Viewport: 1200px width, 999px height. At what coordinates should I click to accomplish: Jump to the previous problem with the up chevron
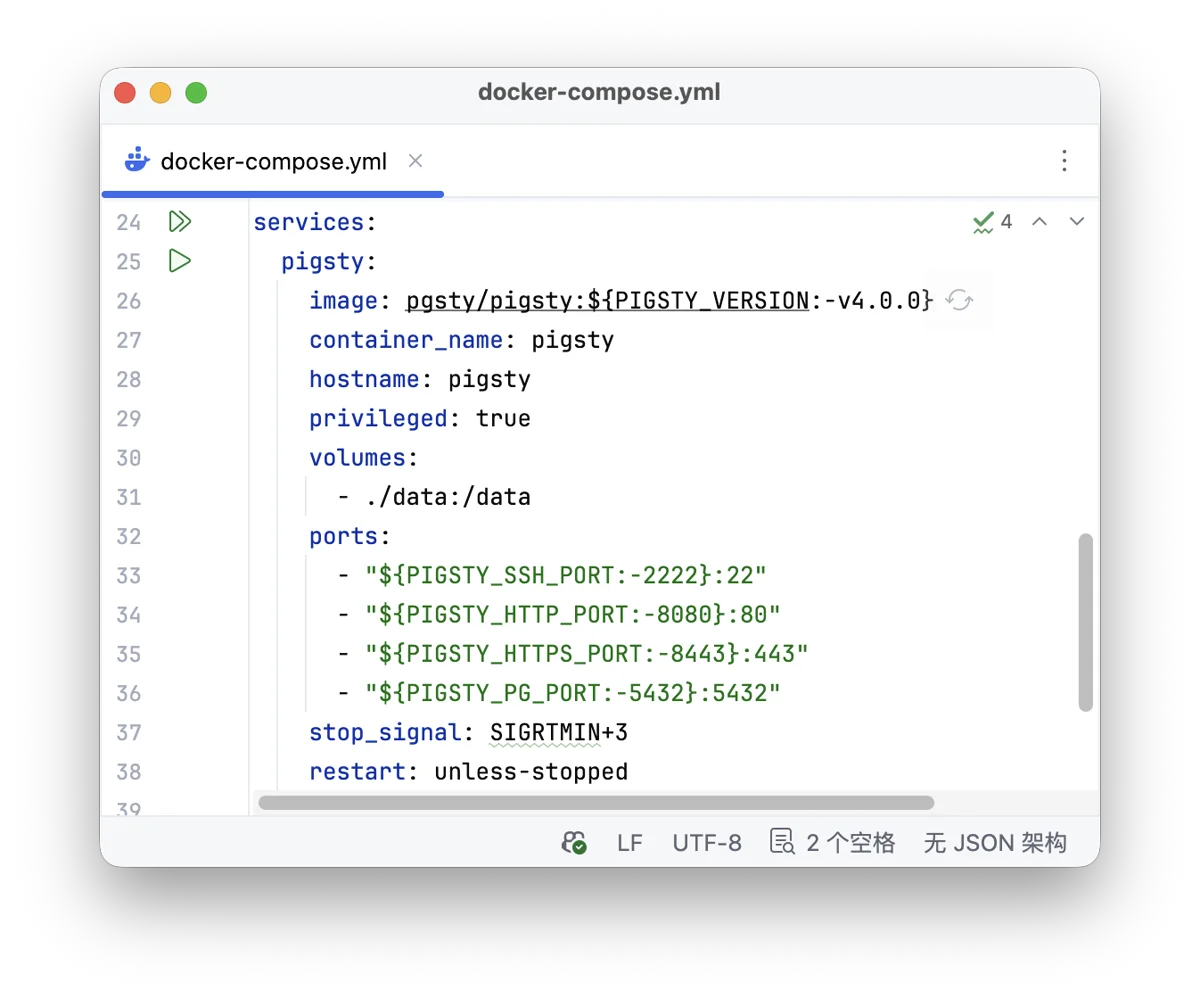pyautogui.click(x=1039, y=221)
